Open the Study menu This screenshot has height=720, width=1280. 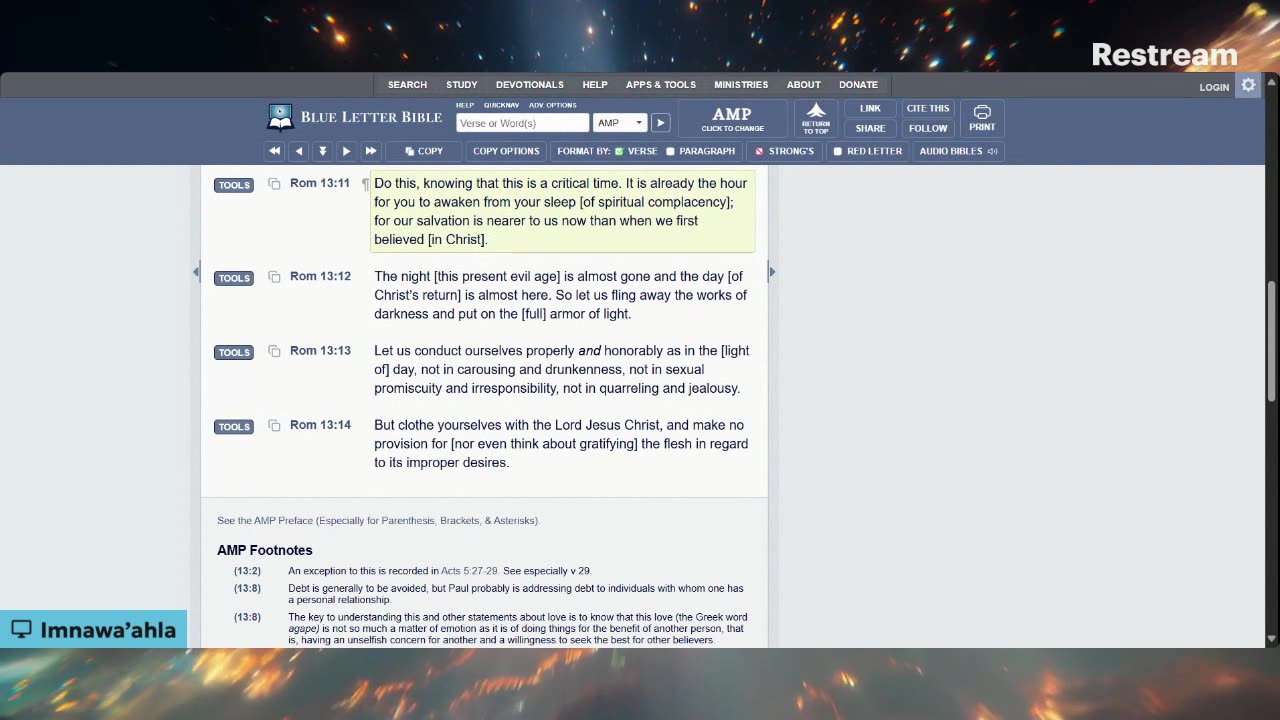461,85
